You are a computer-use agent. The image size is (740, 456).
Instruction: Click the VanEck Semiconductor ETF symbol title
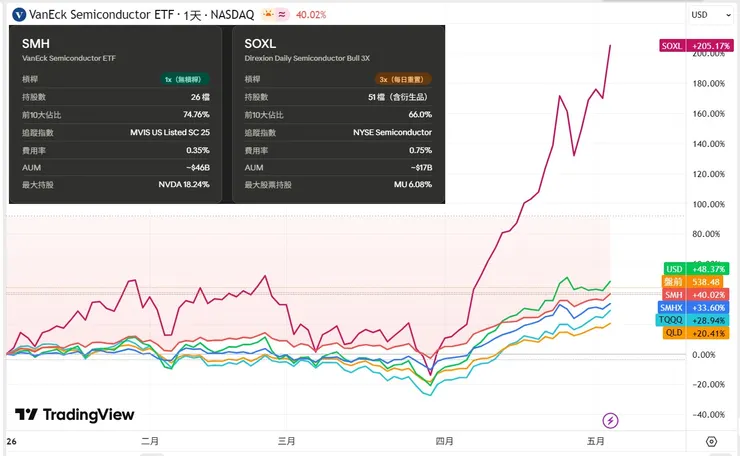pos(101,15)
